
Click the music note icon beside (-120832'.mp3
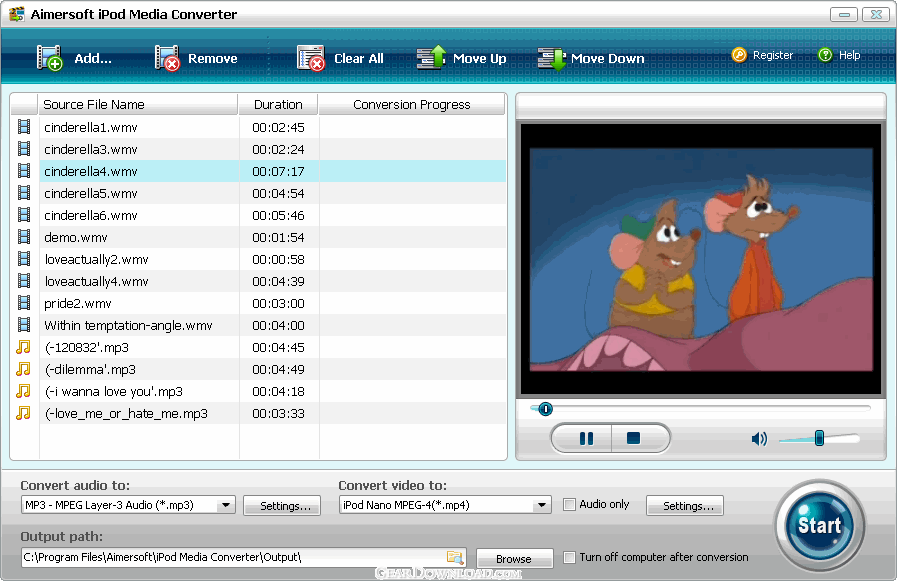(x=23, y=347)
